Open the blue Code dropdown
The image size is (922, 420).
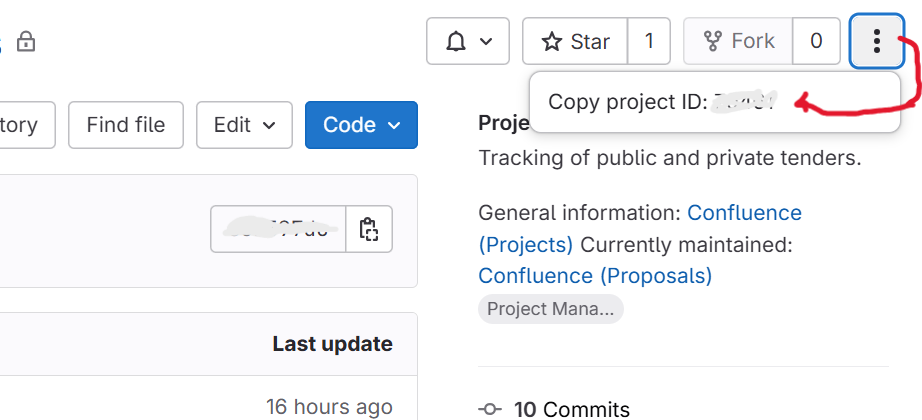click(x=361, y=125)
